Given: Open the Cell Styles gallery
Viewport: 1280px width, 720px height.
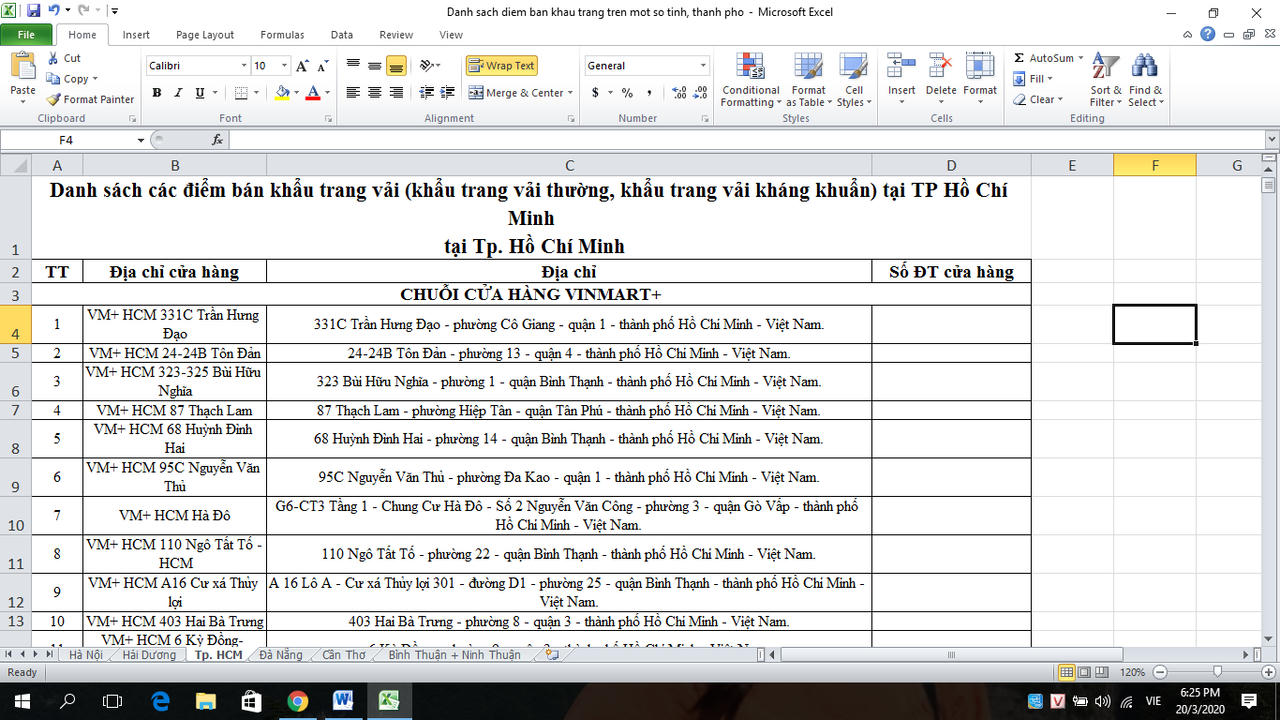Looking at the screenshot, I should coord(853,80).
